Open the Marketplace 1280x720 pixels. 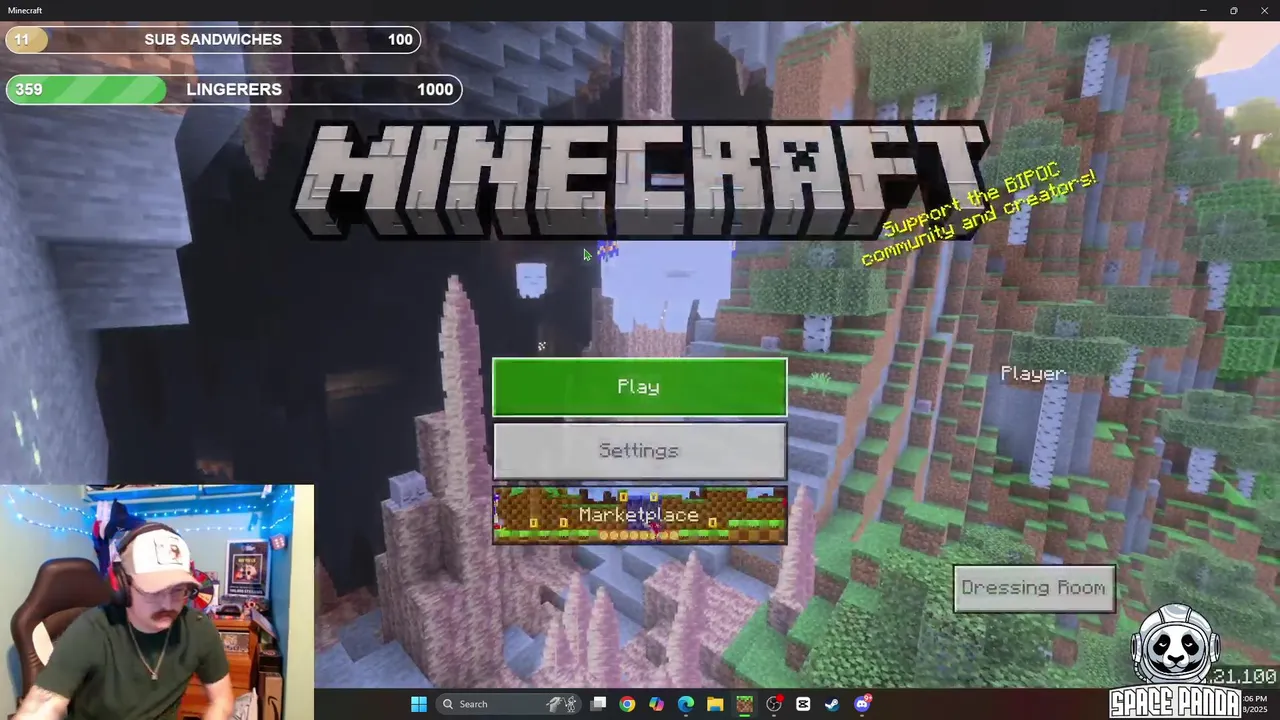(639, 515)
